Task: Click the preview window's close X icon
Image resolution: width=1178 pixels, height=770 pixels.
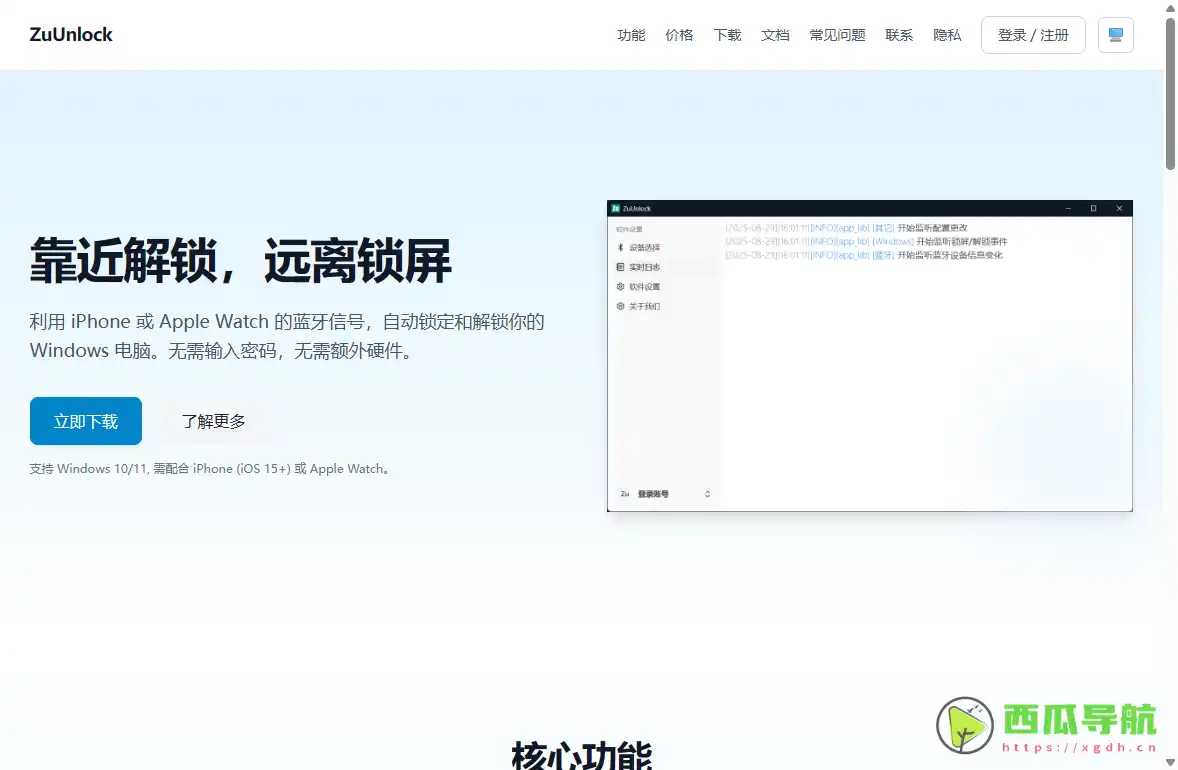Action: [1119, 208]
